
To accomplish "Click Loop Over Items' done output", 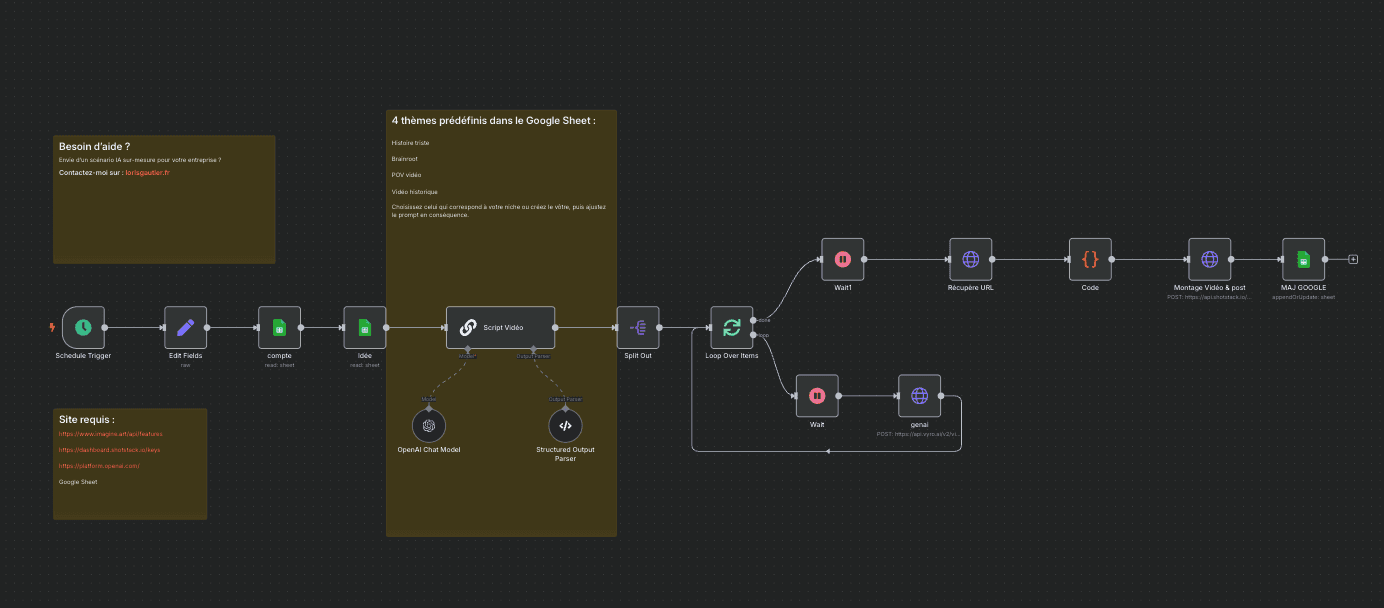I will 754,320.
